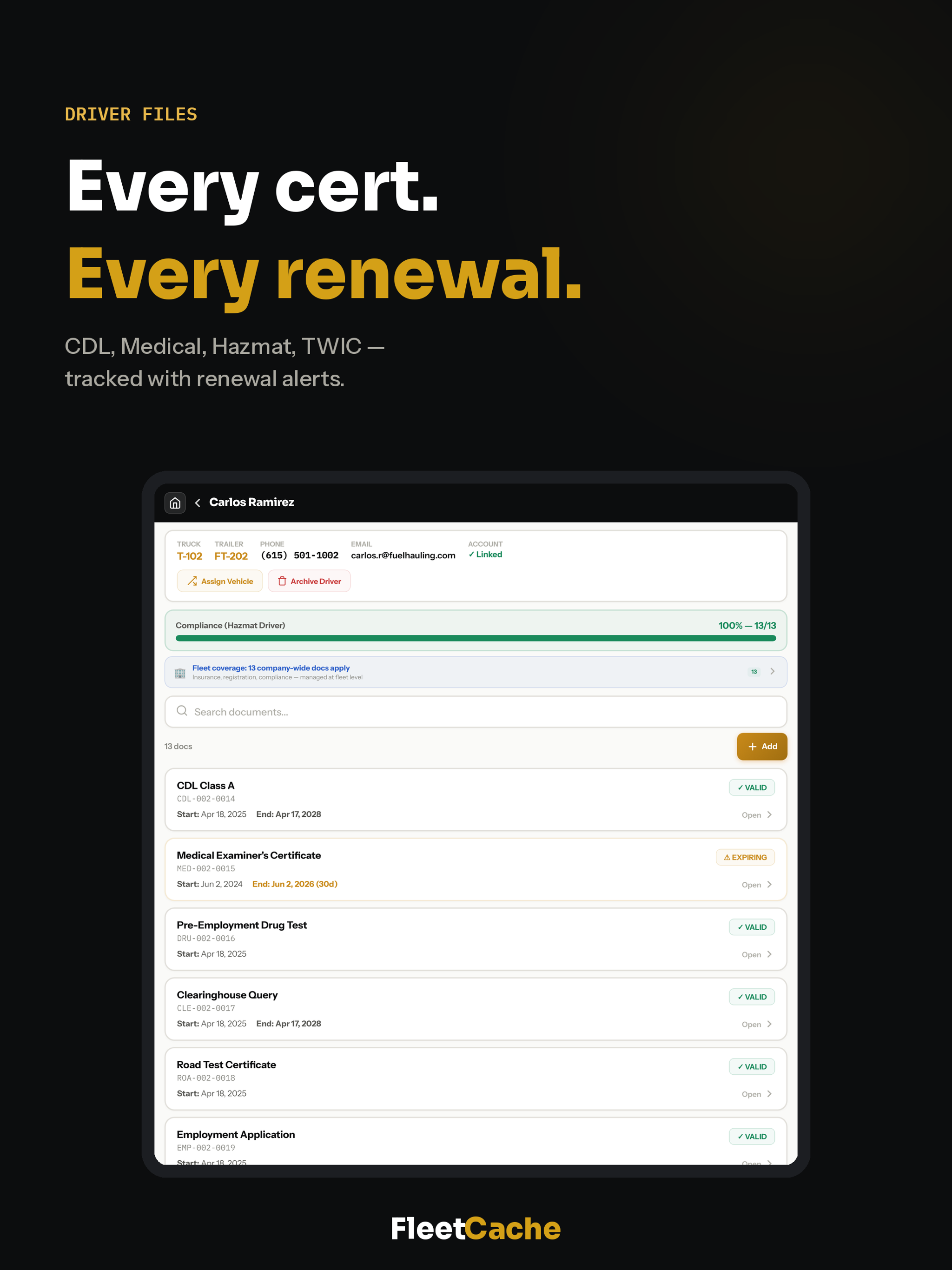Click End: Jun 2, 2026 (30d) date
Viewport: 952px width, 1270px height.
(x=295, y=884)
